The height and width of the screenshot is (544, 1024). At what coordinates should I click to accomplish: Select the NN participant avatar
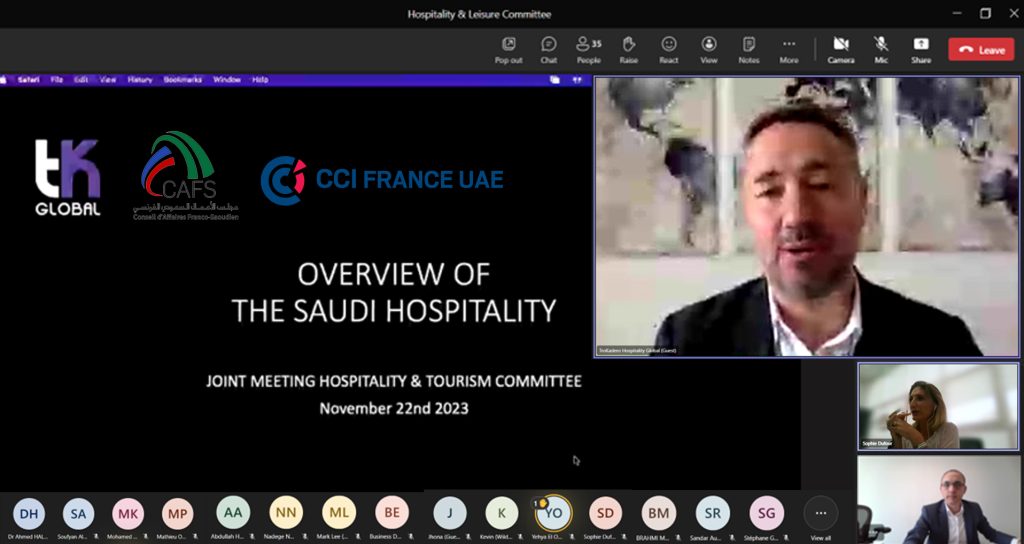(286, 513)
